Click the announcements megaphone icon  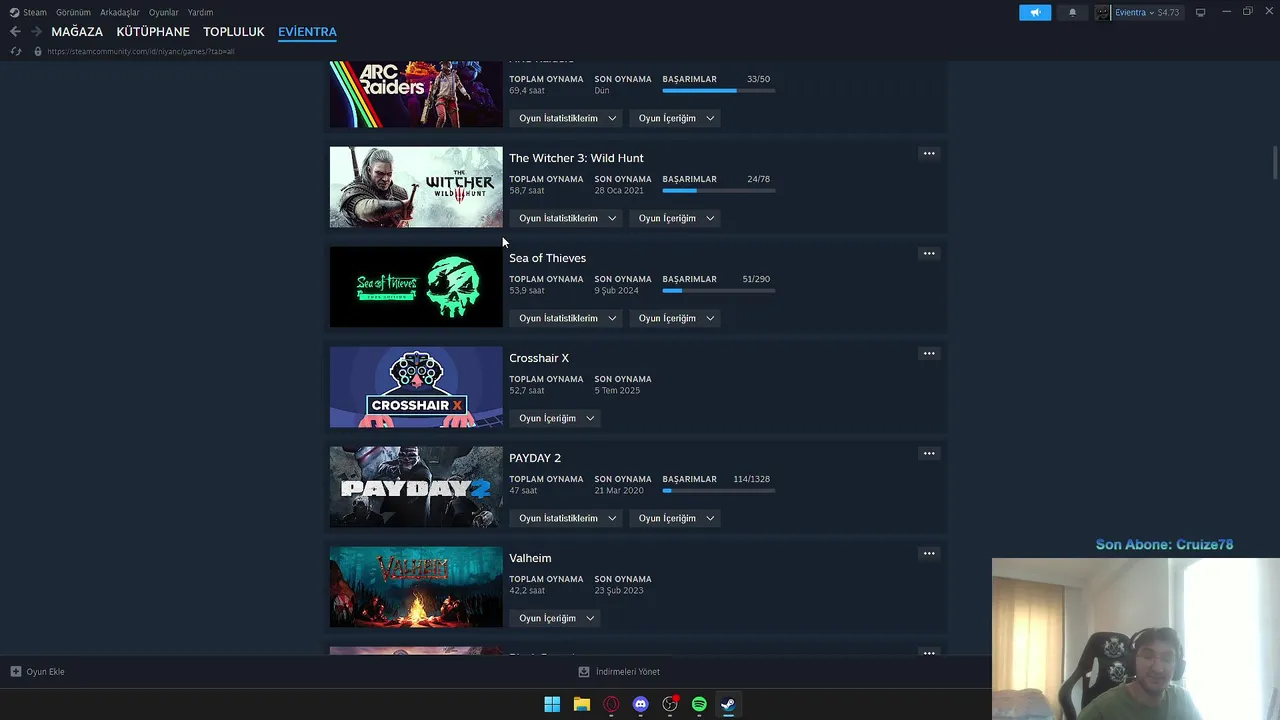click(x=1035, y=12)
